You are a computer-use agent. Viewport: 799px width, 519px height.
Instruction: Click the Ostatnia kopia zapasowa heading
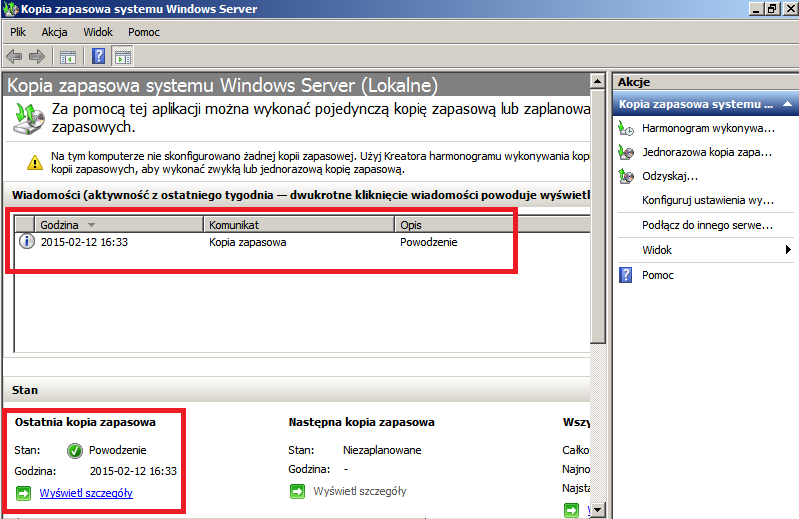[x=85, y=422]
